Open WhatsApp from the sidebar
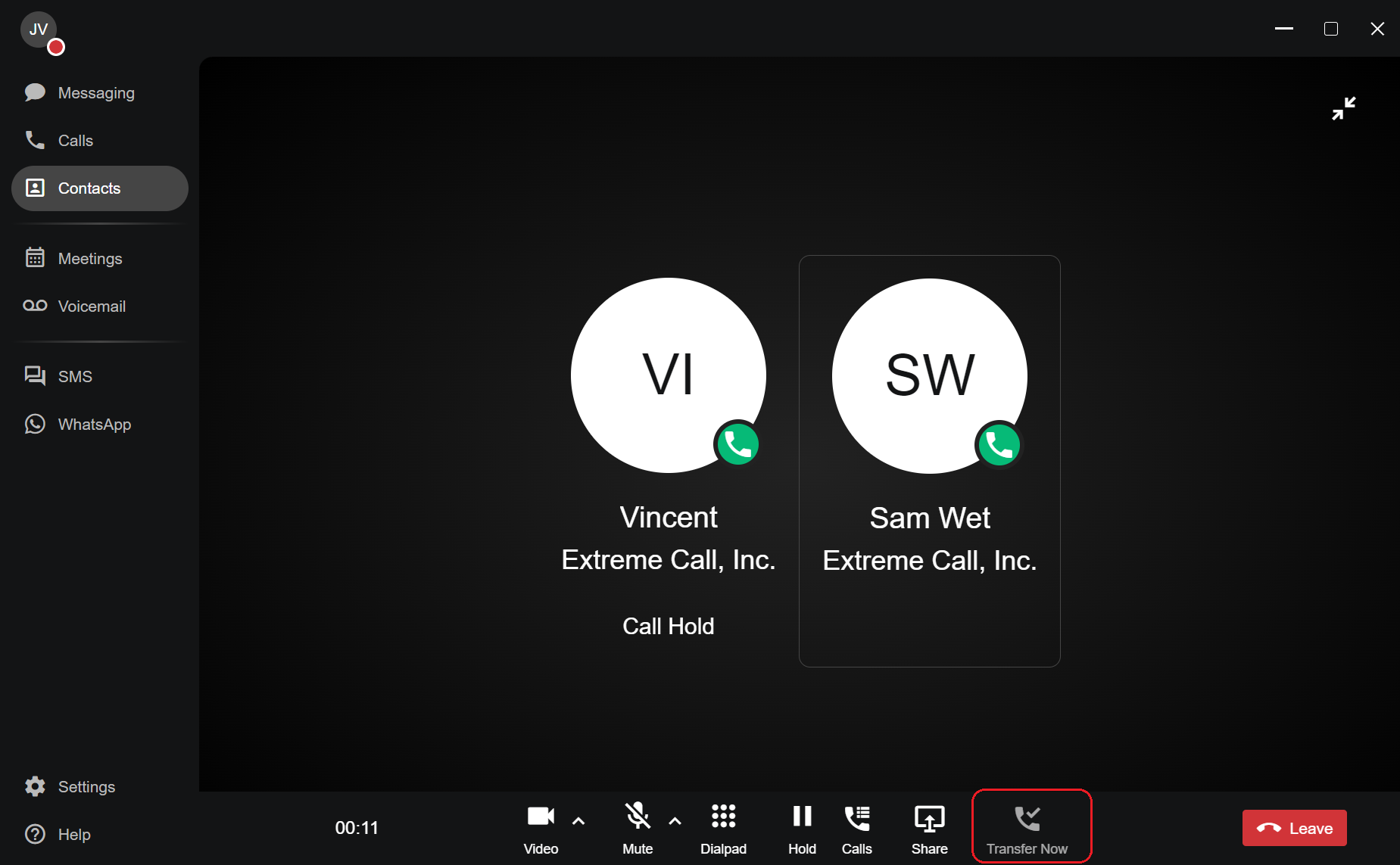This screenshot has width=1400, height=865. coord(94,425)
